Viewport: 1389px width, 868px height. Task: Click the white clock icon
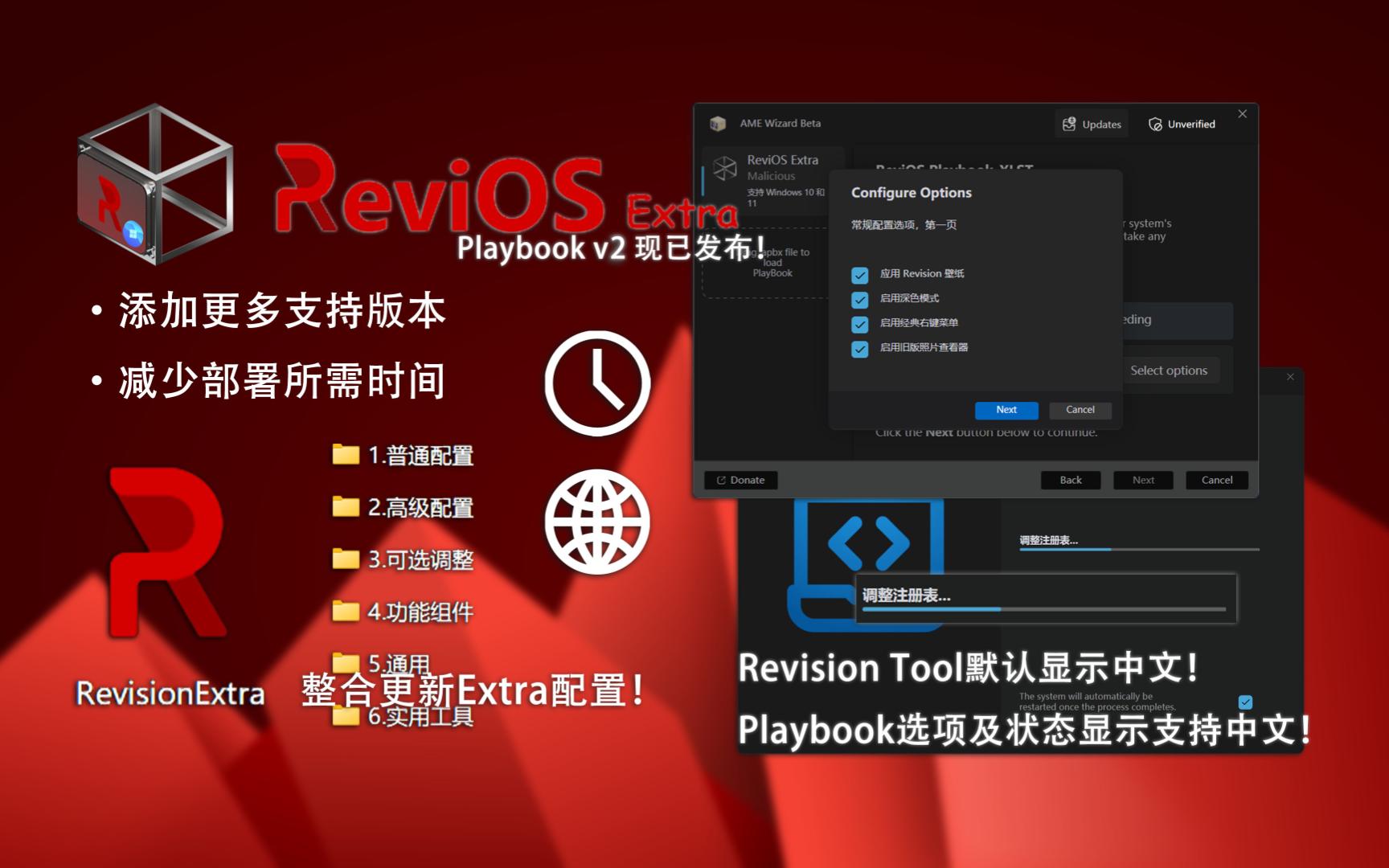(597, 383)
